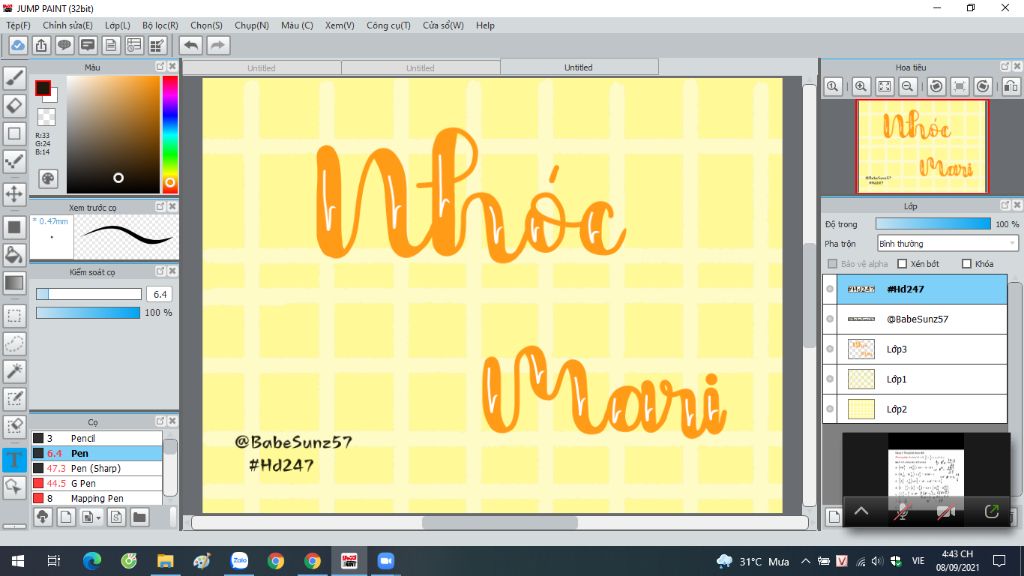1024x576 pixels.
Task: Open the Tệp(F) menu
Action: (x=18, y=25)
